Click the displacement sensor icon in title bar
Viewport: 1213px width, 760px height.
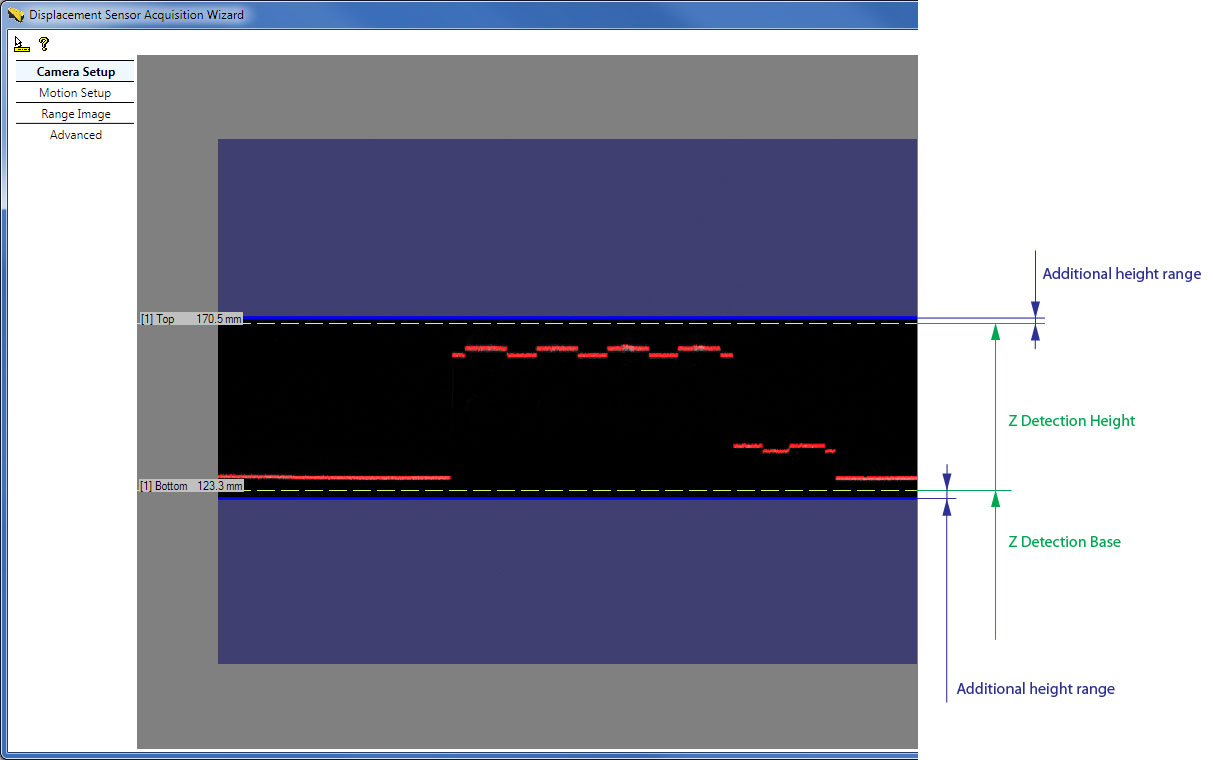coord(14,14)
